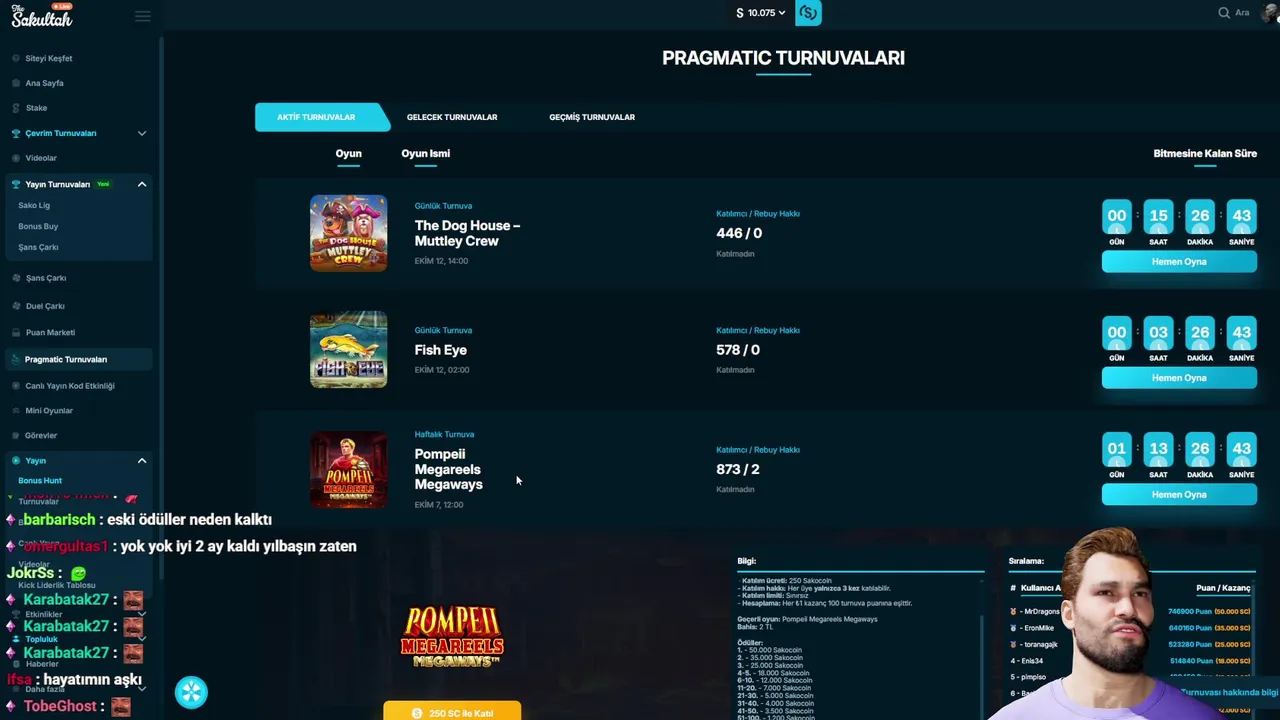Screen dimensions: 1280x720
Task: Select the Oyun İsmi column header
Action: pos(426,153)
